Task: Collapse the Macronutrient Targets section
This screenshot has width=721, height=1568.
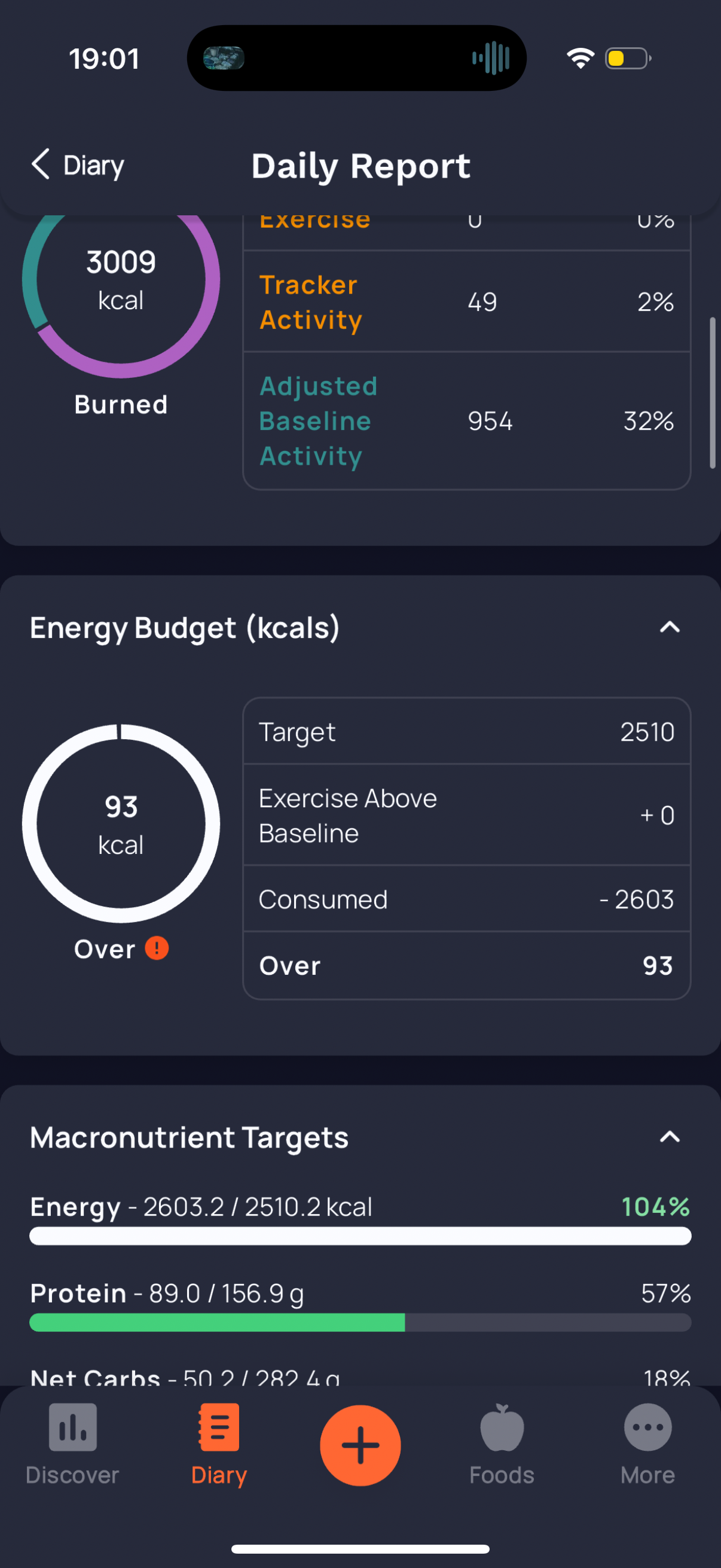Action: pos(670,1136)
